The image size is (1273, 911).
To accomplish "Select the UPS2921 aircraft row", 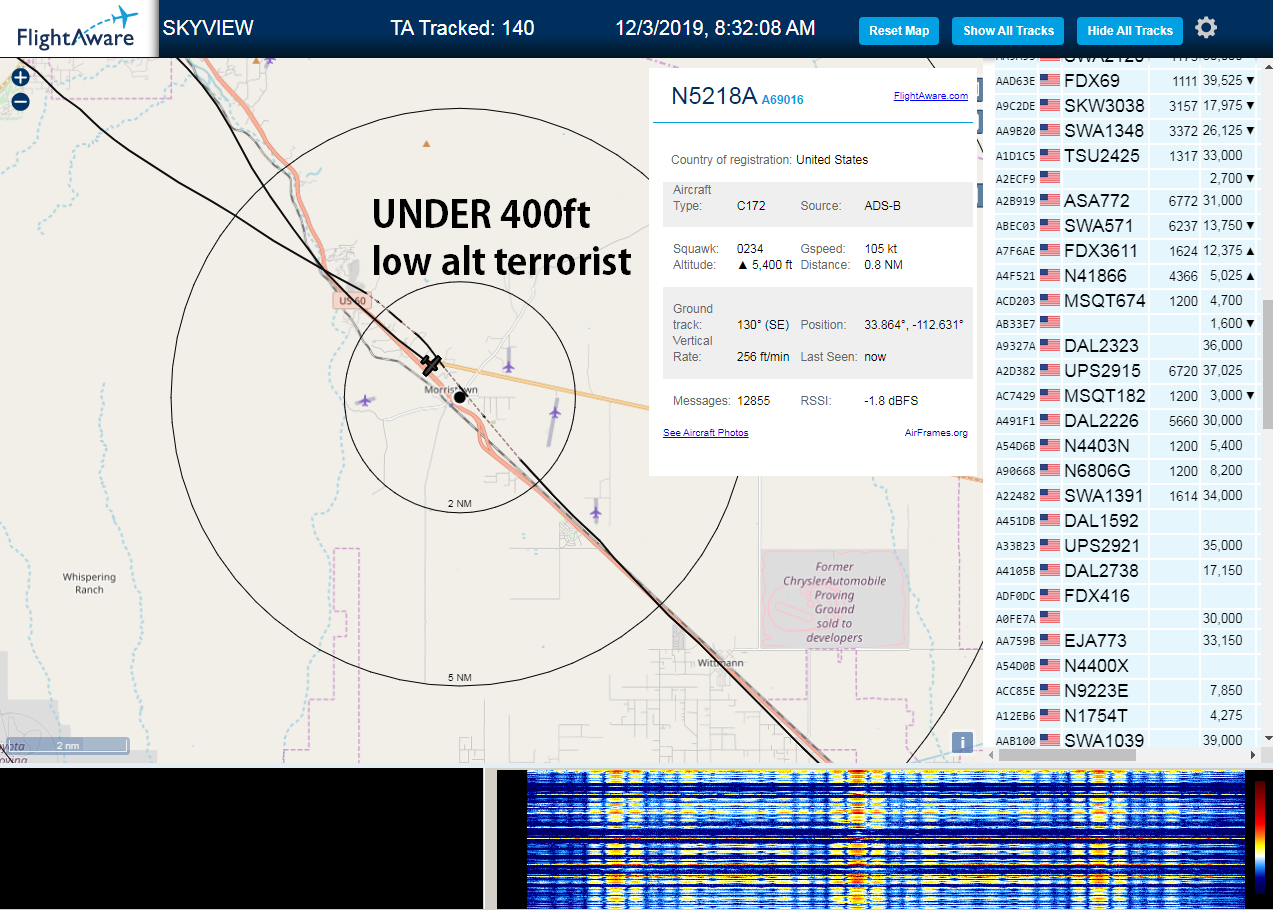I will point(1126,546).
